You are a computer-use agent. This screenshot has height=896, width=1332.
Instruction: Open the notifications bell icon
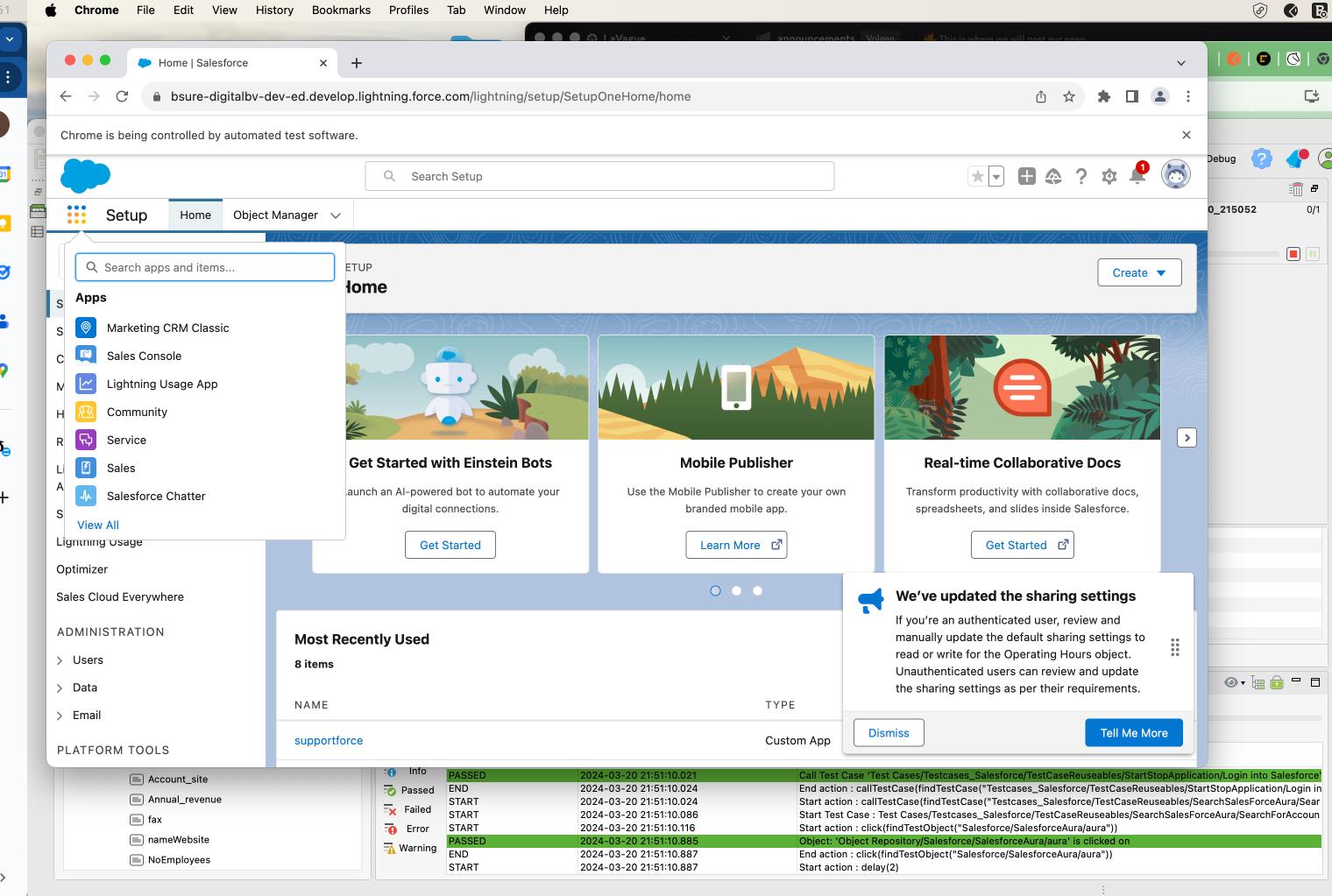(1137, 176)
